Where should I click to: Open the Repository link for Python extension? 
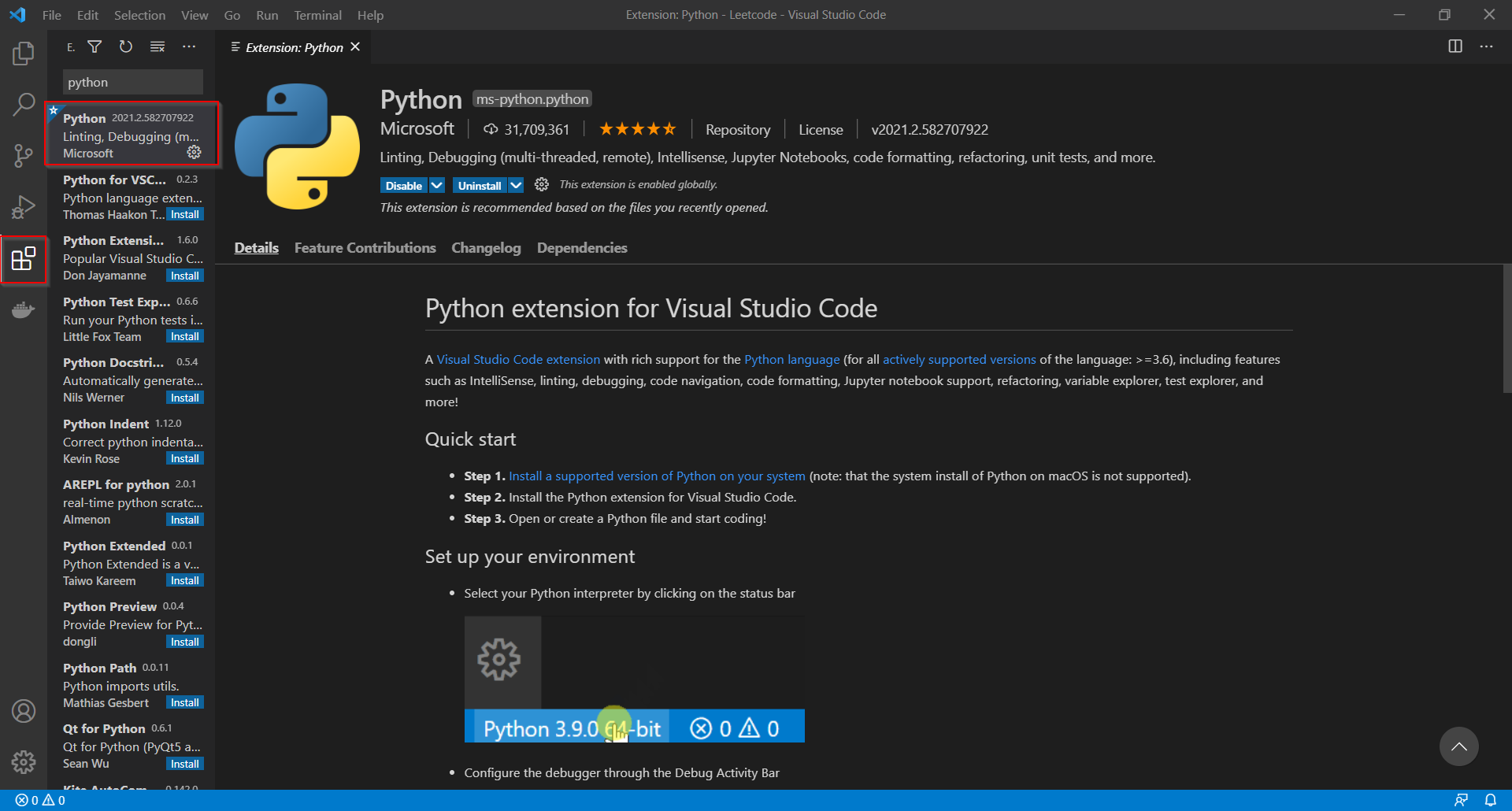click(738, 129)
